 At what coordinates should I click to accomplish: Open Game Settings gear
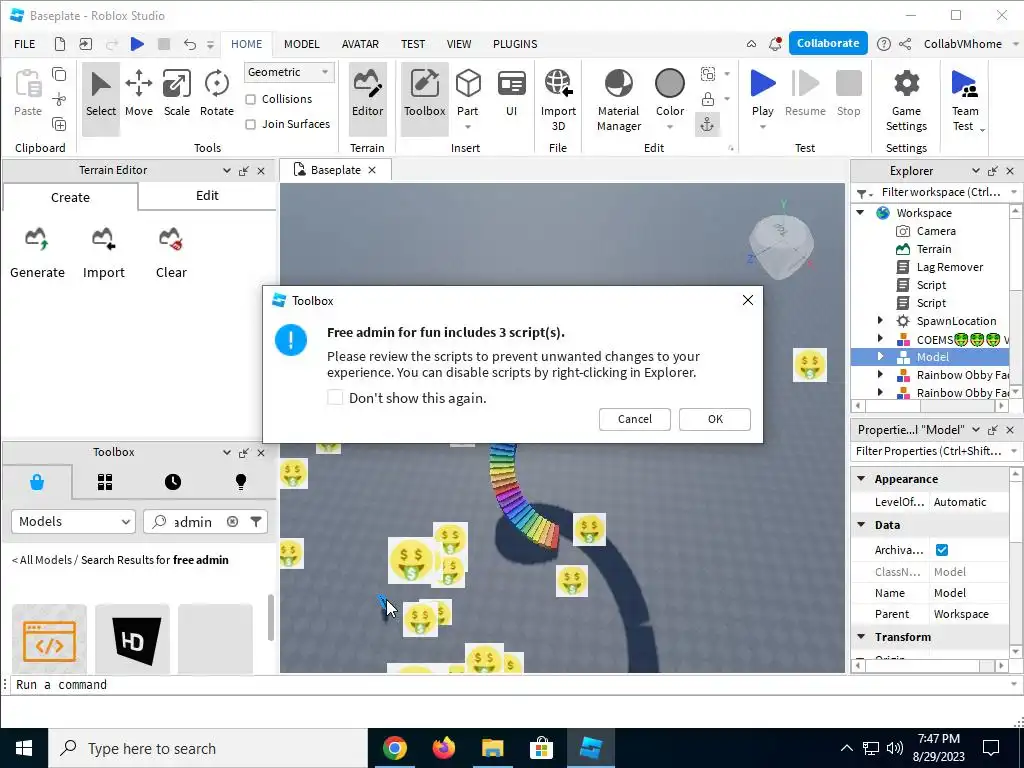click(x=906, y=99)
